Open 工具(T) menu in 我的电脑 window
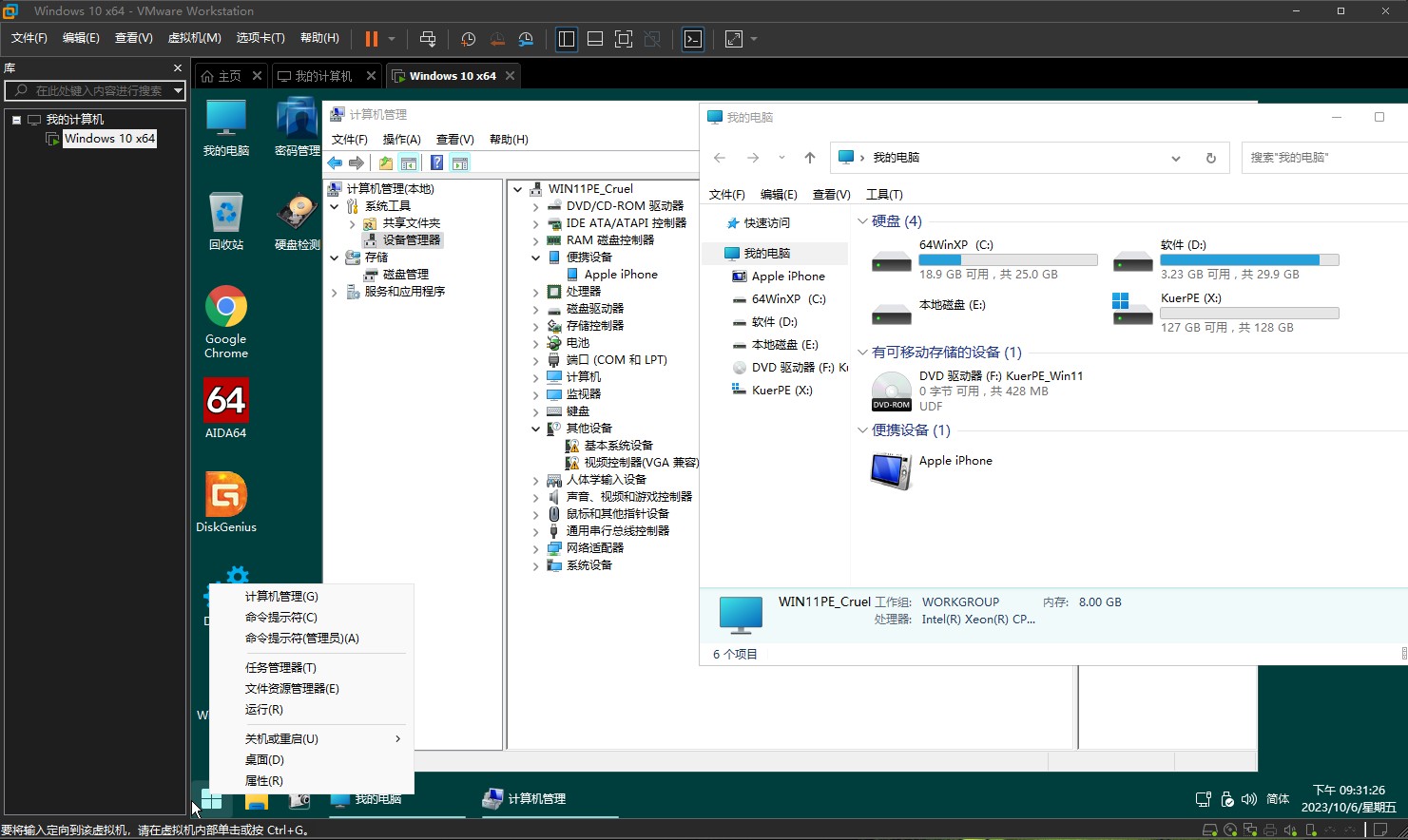The height and width of the screenshot is (840, 1408). [884, 195]
